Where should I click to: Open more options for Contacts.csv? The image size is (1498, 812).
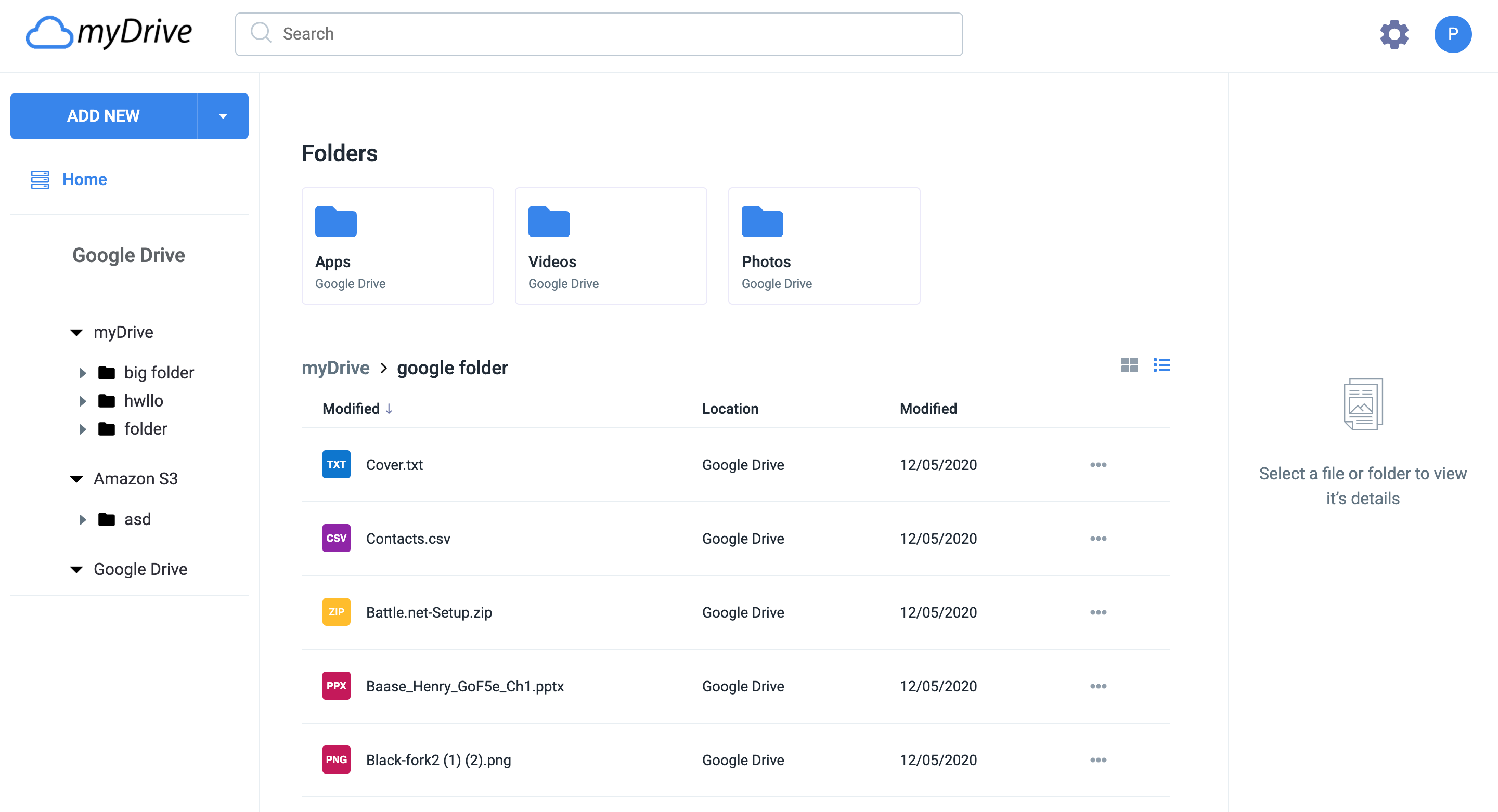pos(1097,538)
